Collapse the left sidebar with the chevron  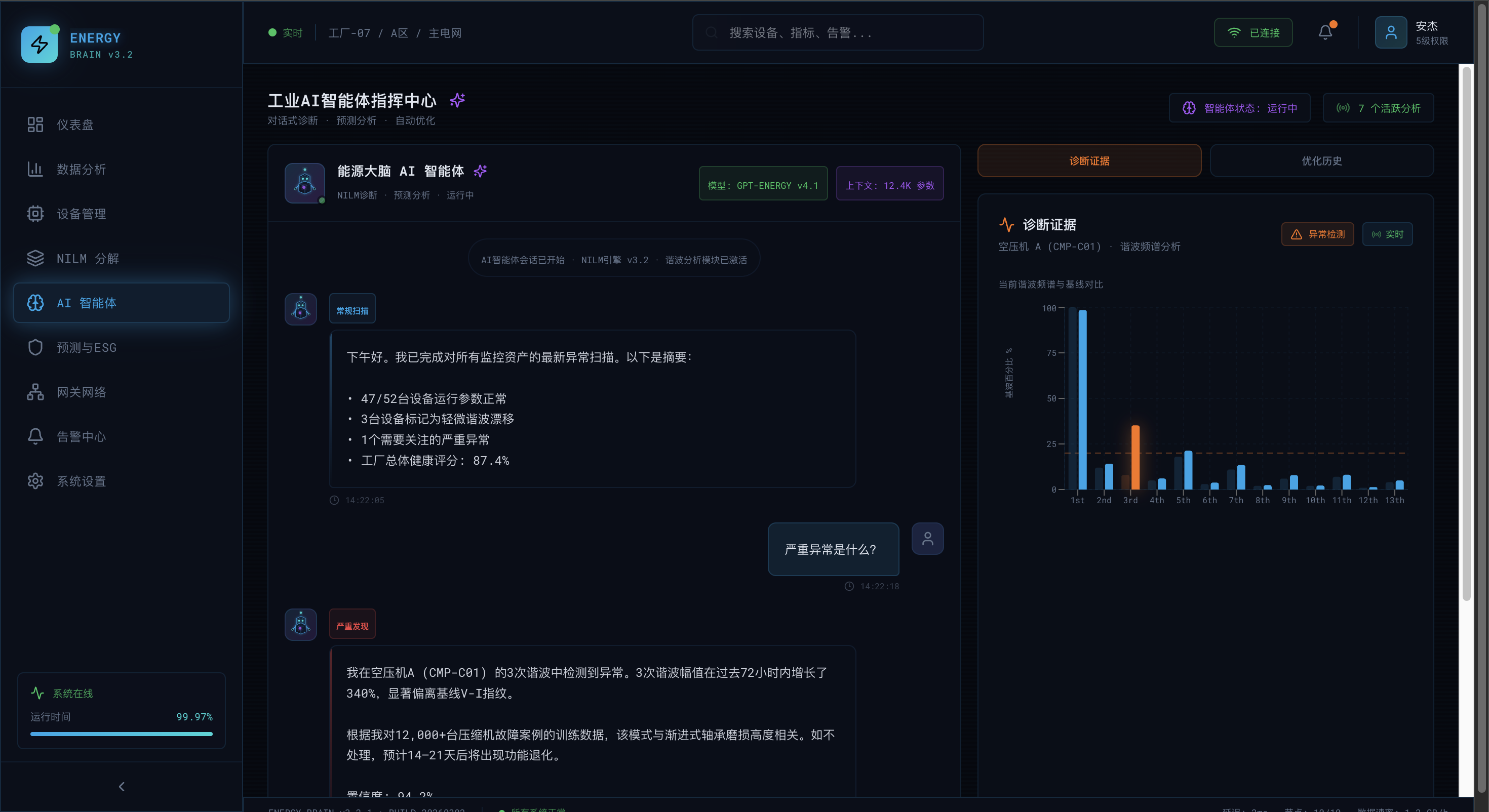click(x=122, y=787)
